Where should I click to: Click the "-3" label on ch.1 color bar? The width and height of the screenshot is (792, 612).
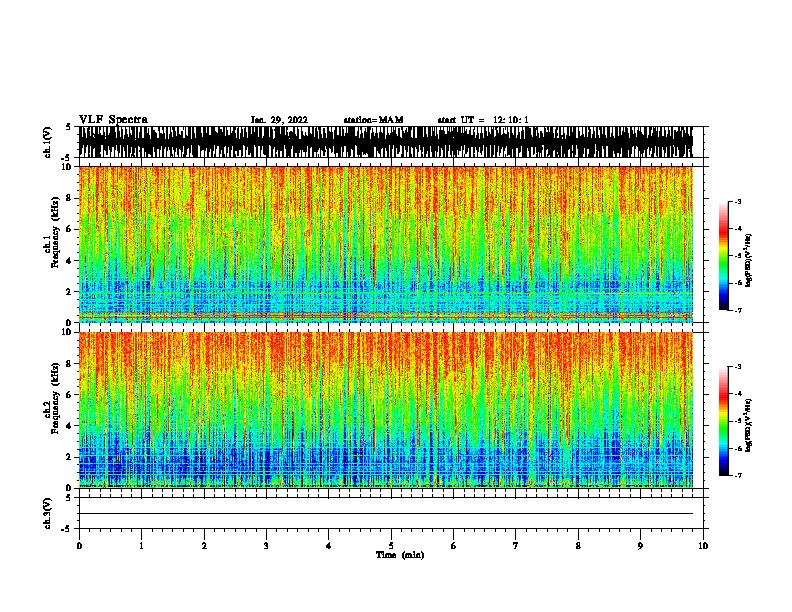tap(737, 201)
